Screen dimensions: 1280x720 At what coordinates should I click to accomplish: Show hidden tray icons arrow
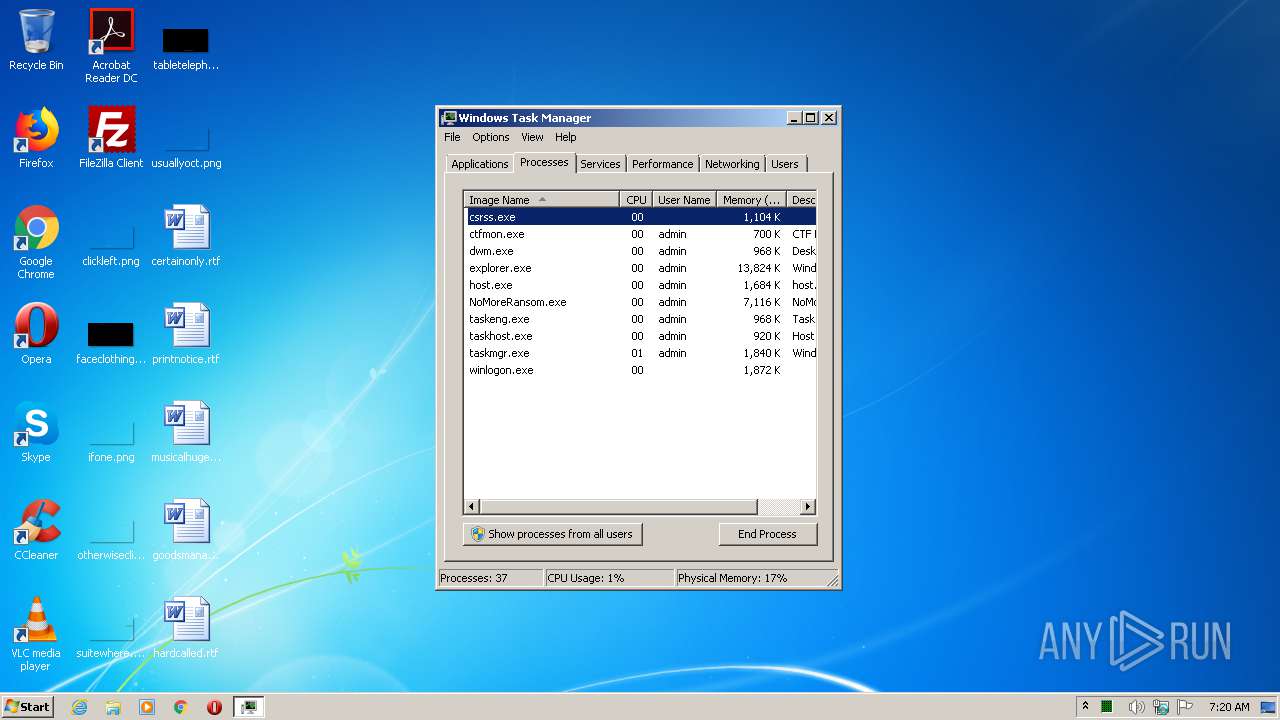pos(1085,706)
